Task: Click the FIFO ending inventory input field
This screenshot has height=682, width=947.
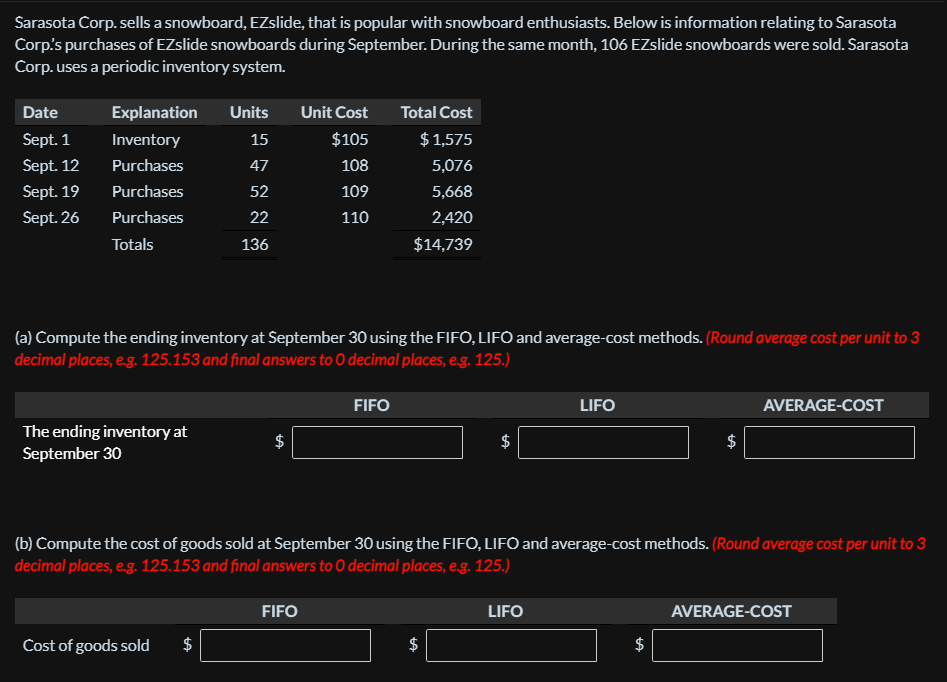Action: (x=377, y=442)
